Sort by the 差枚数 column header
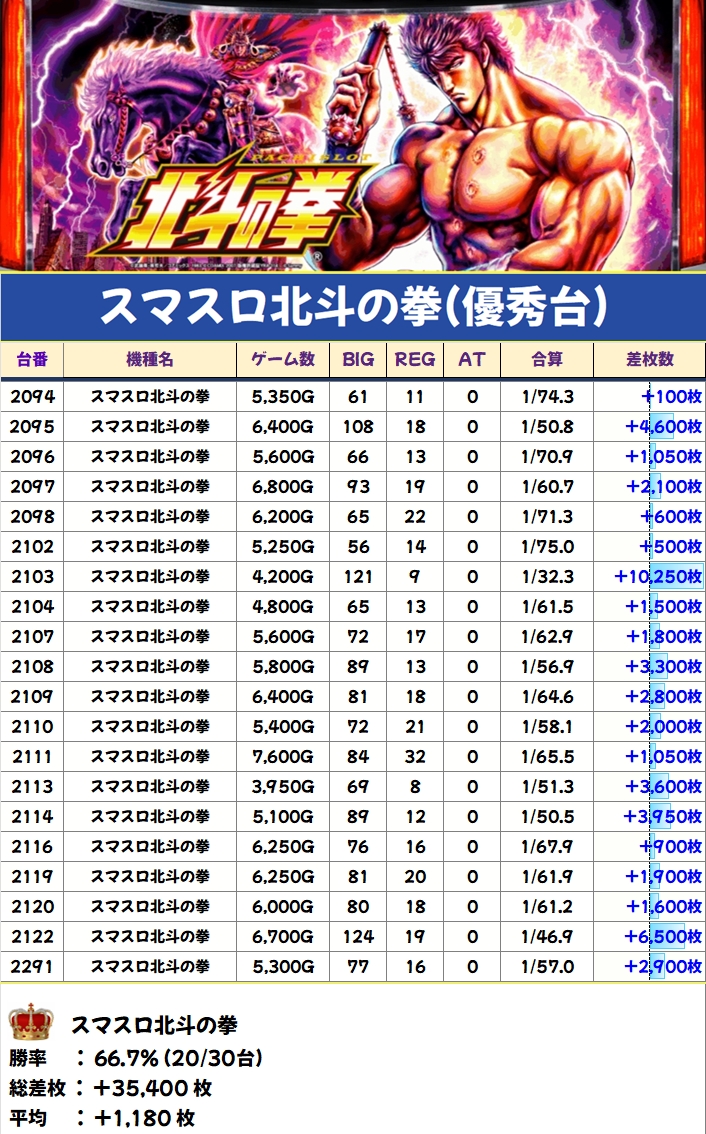The image size is (706, 1134). pos(650,360)
